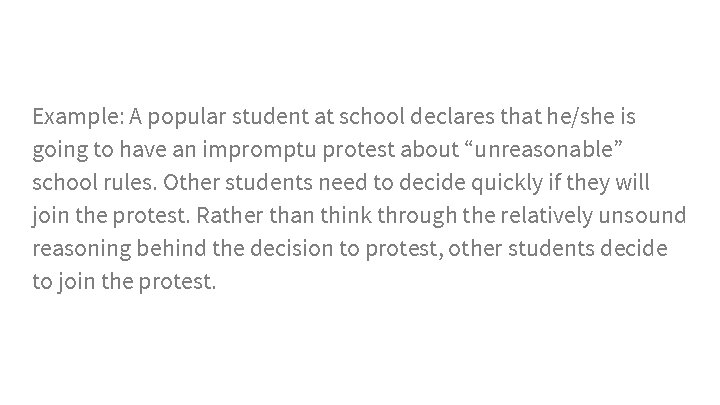Click the word "going" starting the second line
This screenshot has height=405, width=720.
click(60, 151)
